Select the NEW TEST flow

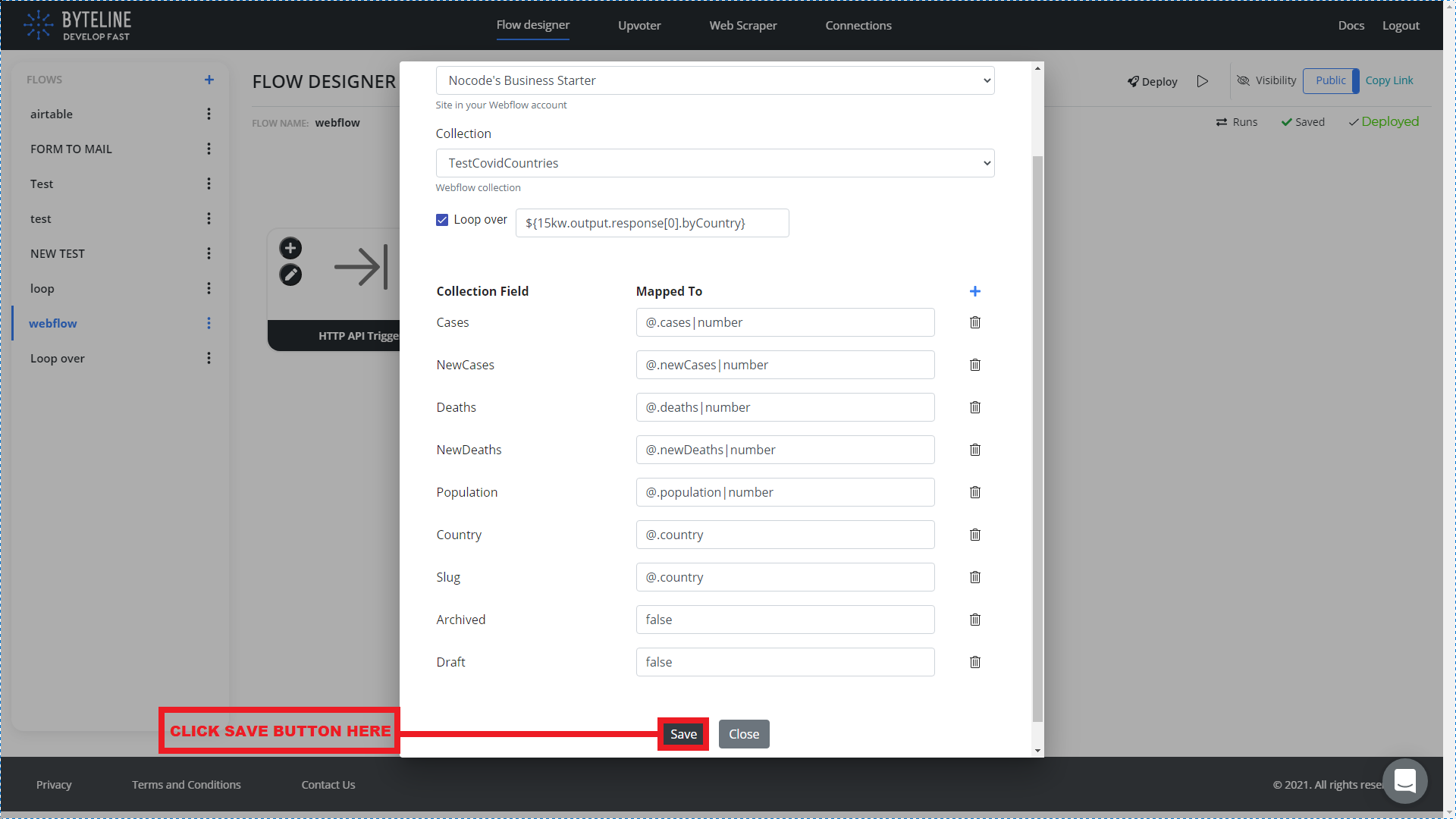tap(58, 253)
